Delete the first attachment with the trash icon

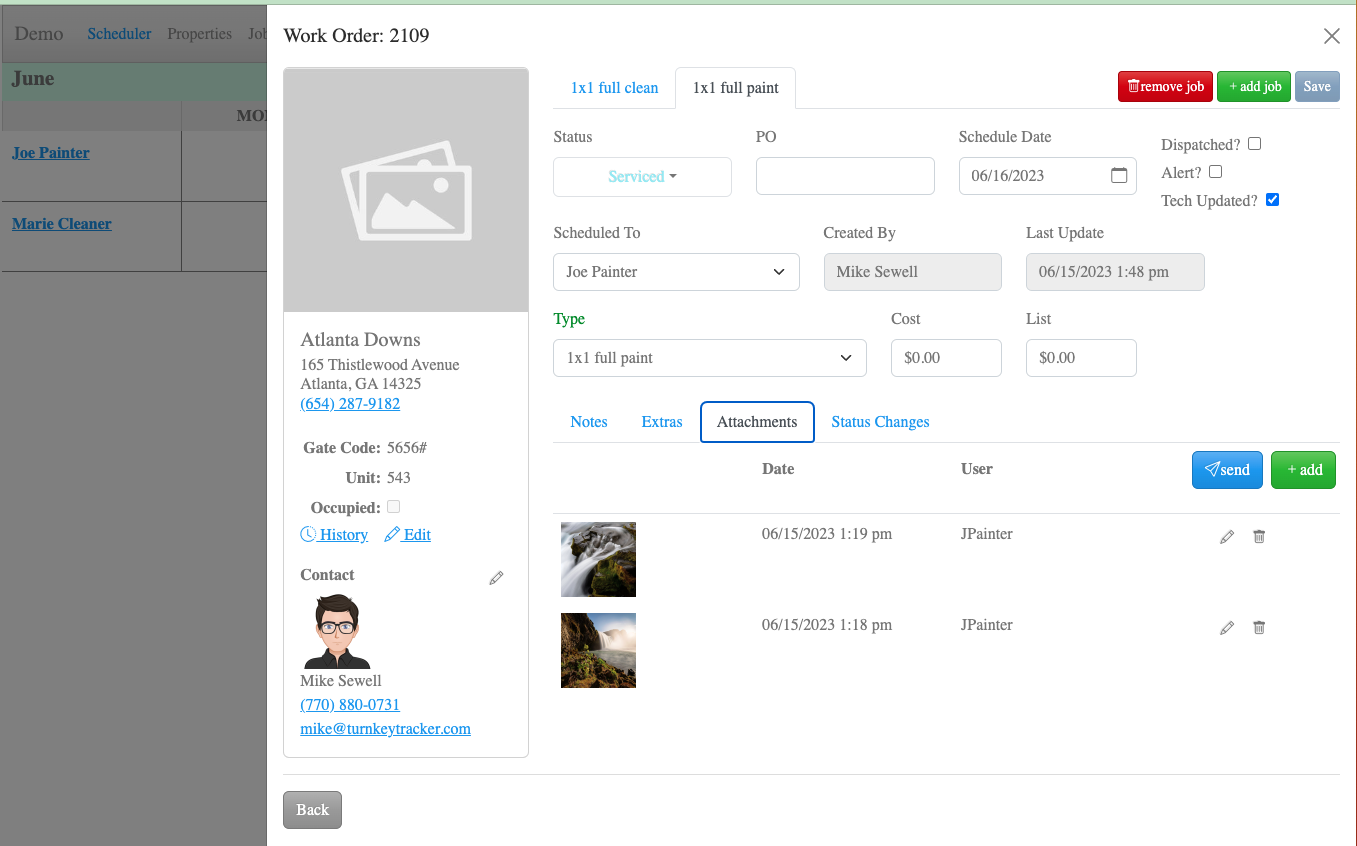click(x=1259, y=537)
